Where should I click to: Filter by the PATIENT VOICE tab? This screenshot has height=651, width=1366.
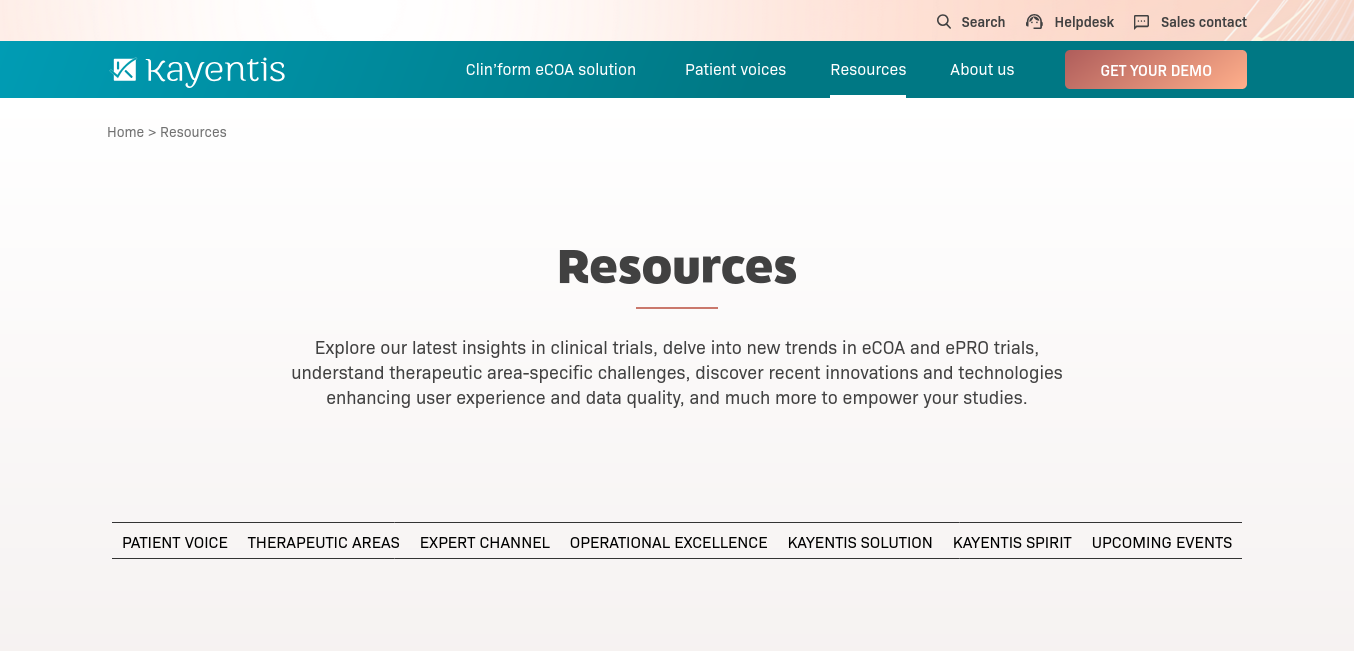175,542
